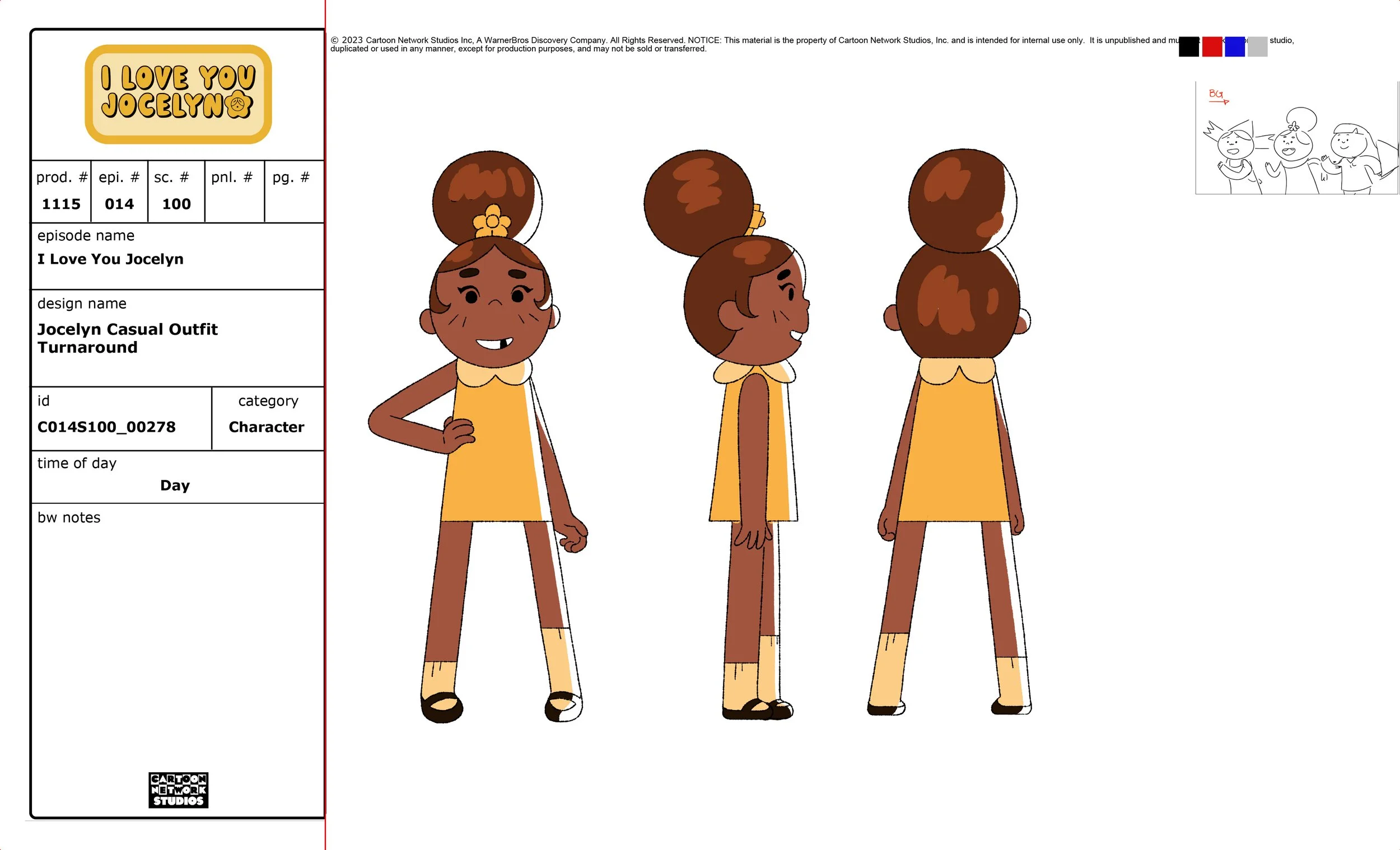This screenshot has height=850, width=1400.
Task: Click the time of day value 'Day'
Action: (175, 485)
